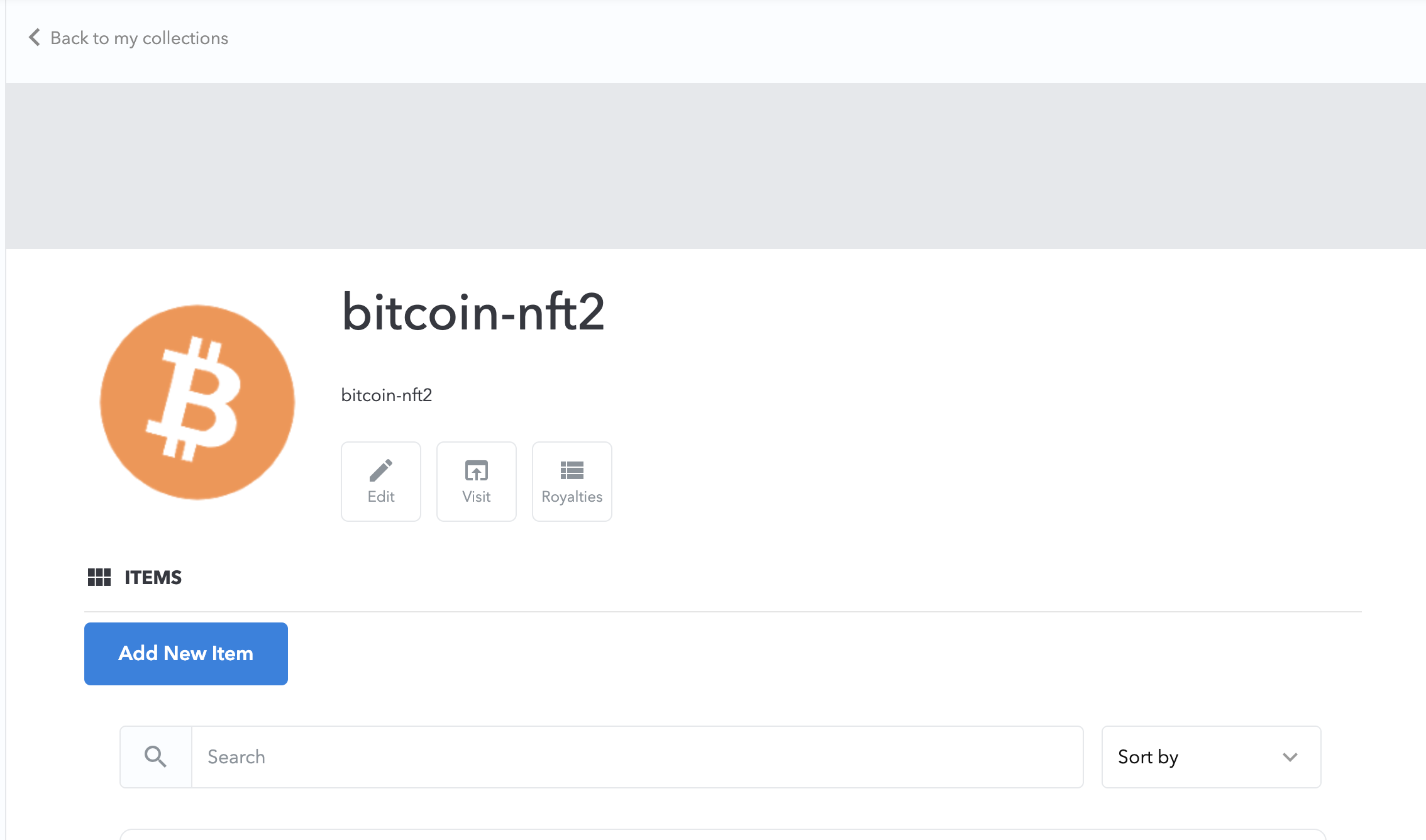Select the orange Bitcoin logo image
Image resolution: width=1426 pixels, height=840 pixels.
[x=197, y=402]
